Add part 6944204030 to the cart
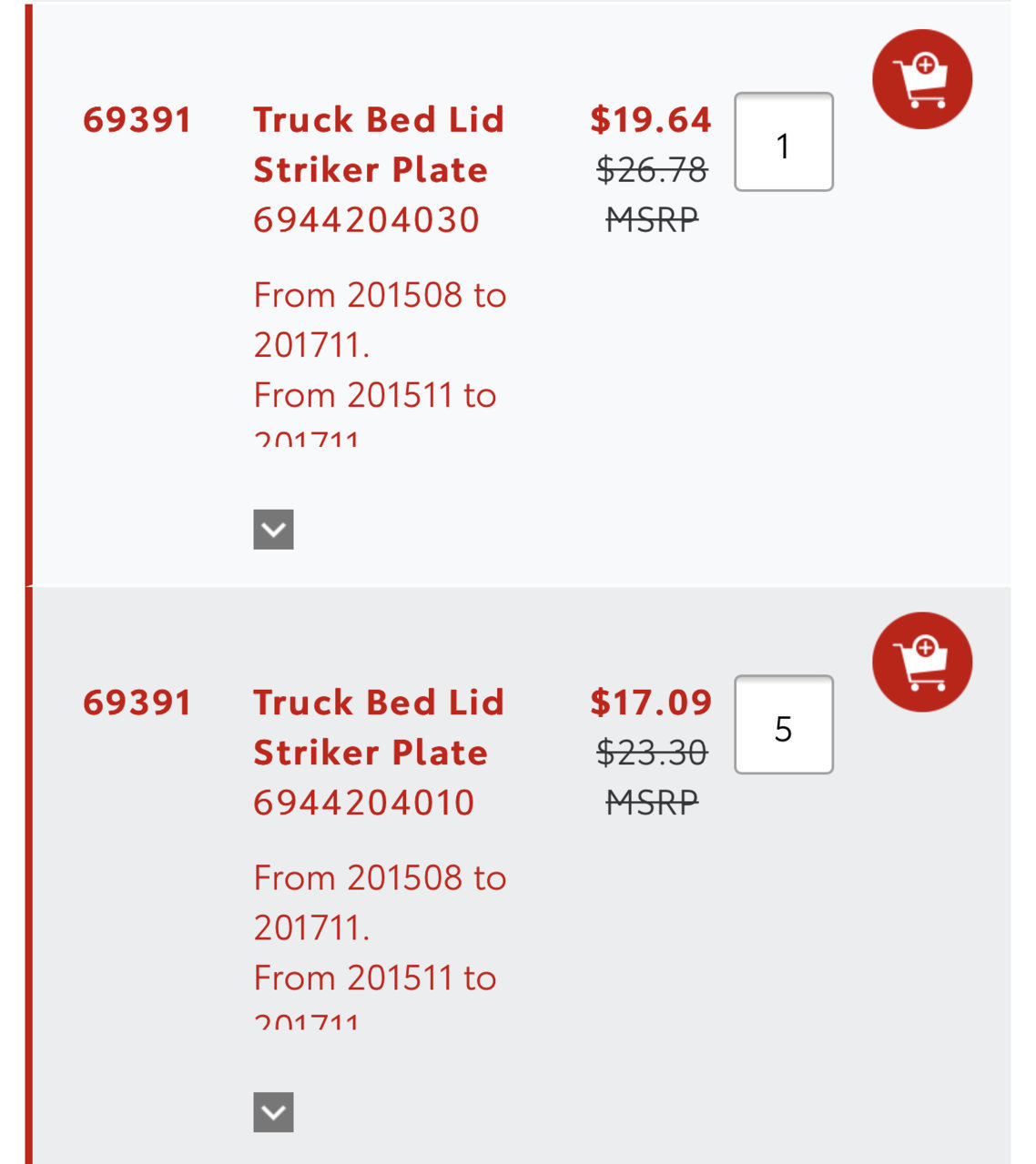 (921, 79)
